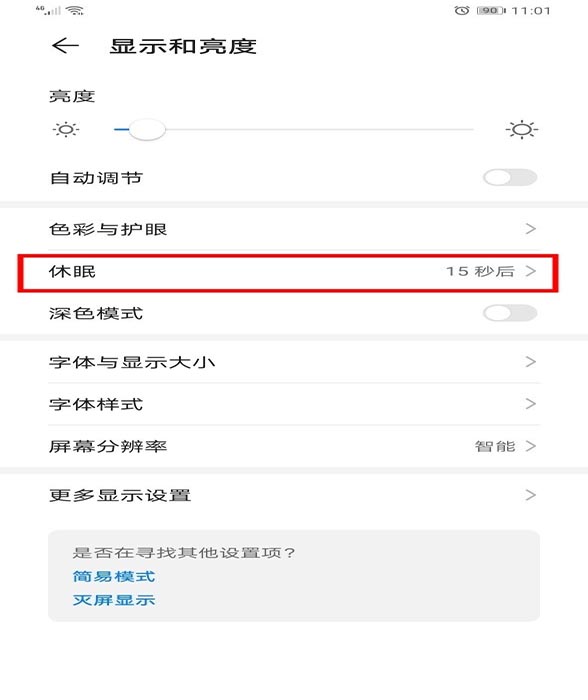
Task: Enable the 深色模式 dark mode switch
Action: click(510, 313)
